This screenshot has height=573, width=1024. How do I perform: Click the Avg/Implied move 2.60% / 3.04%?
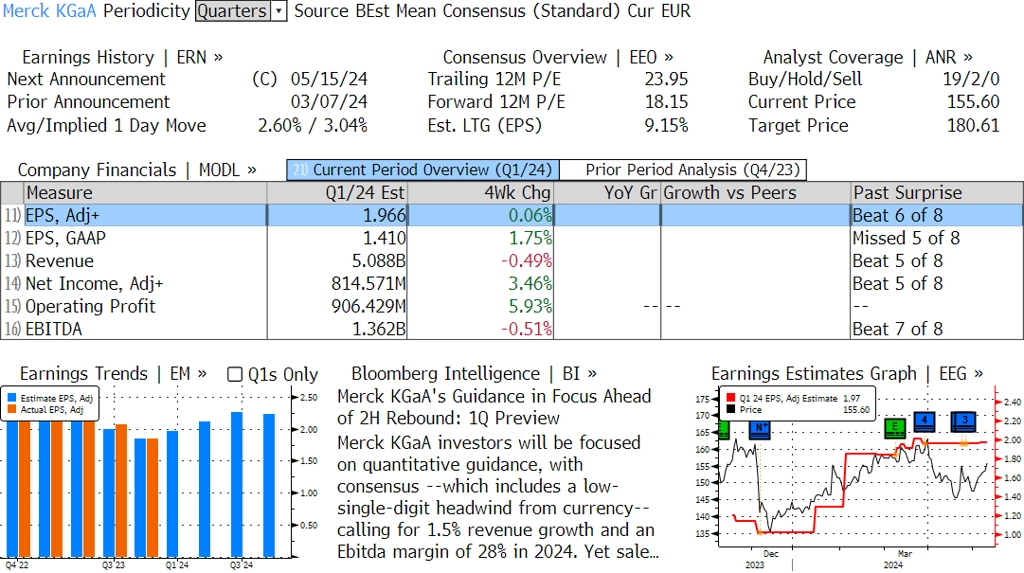[x=313, y=125]
